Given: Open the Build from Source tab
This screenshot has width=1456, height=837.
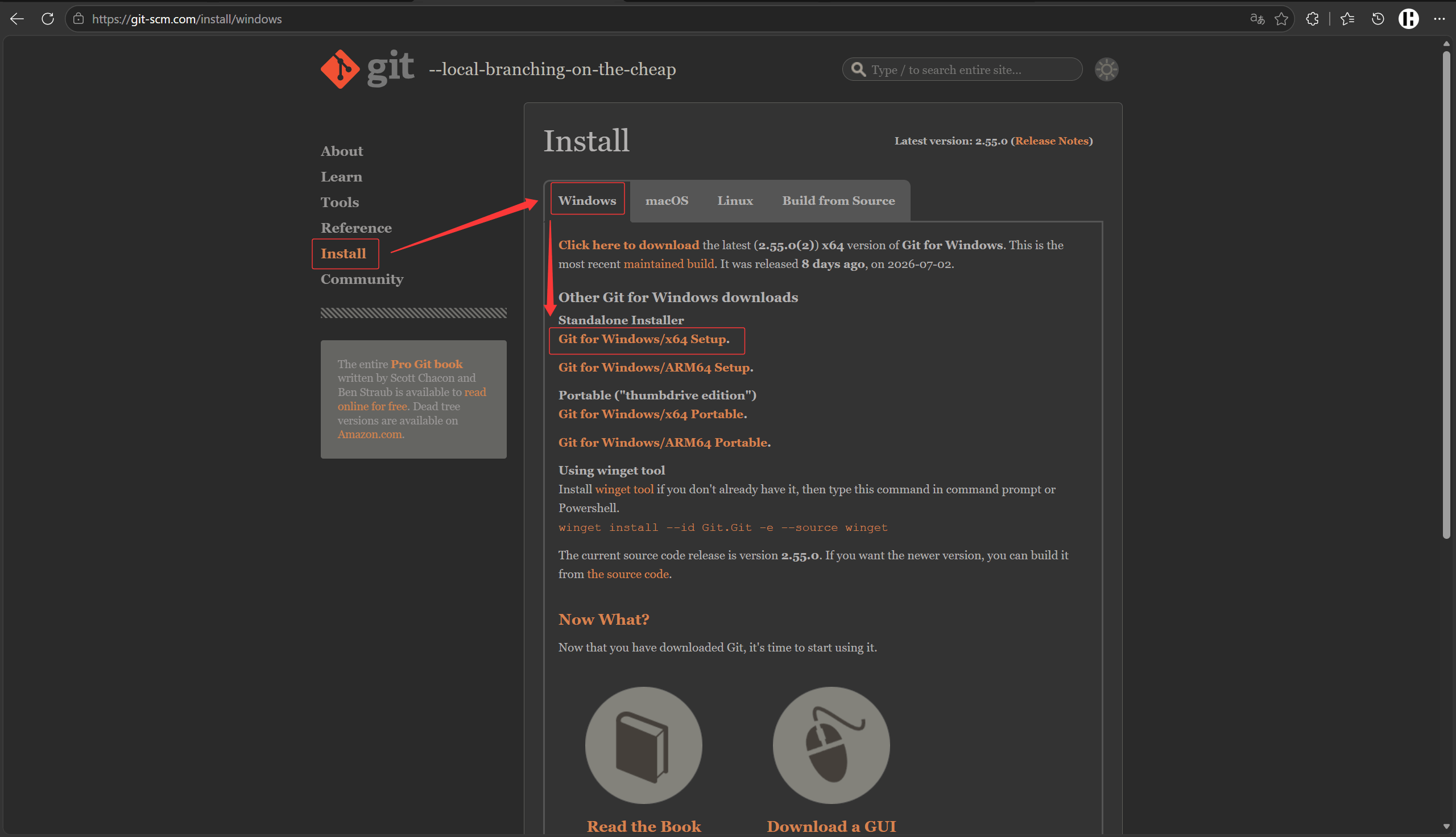Looking at the screenshot, I should pos(838,201).
